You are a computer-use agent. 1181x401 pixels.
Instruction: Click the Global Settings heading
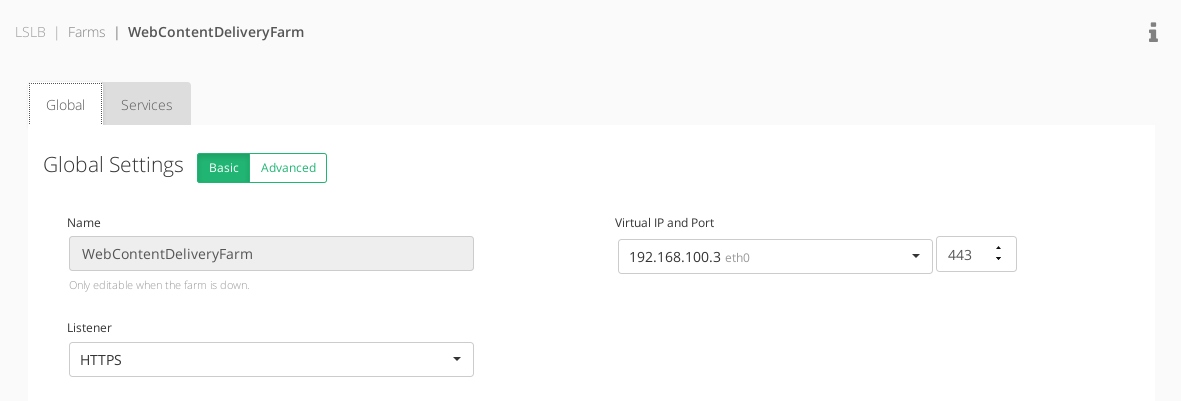click(x=113, y=165)
